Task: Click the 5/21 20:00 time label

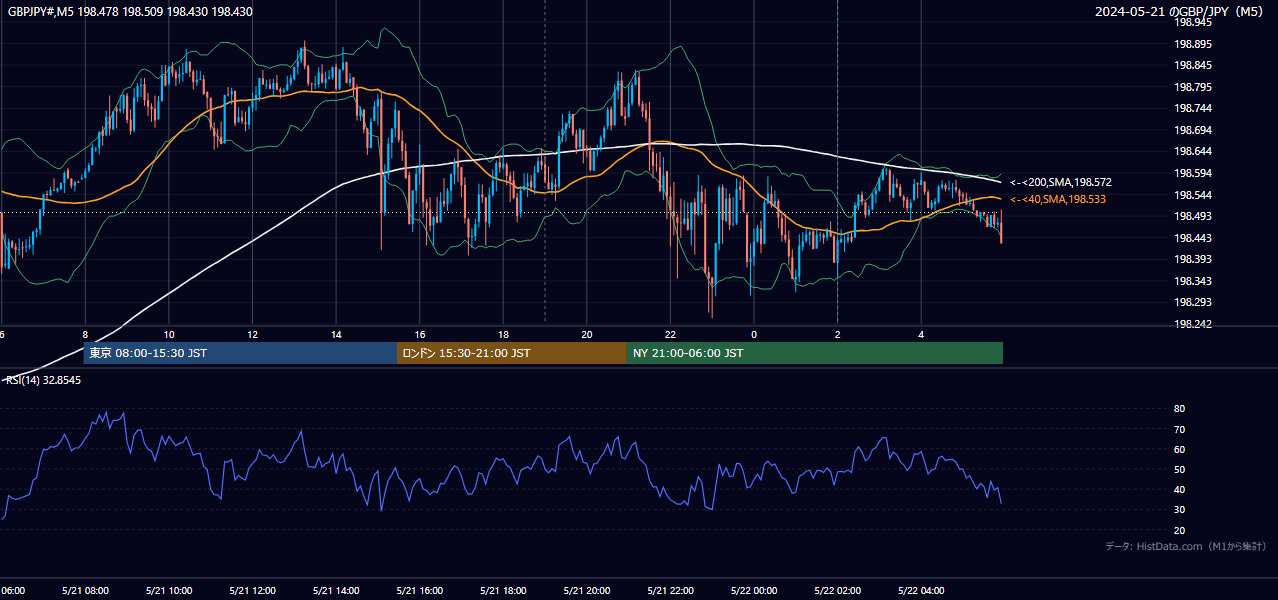Action: 587,591
